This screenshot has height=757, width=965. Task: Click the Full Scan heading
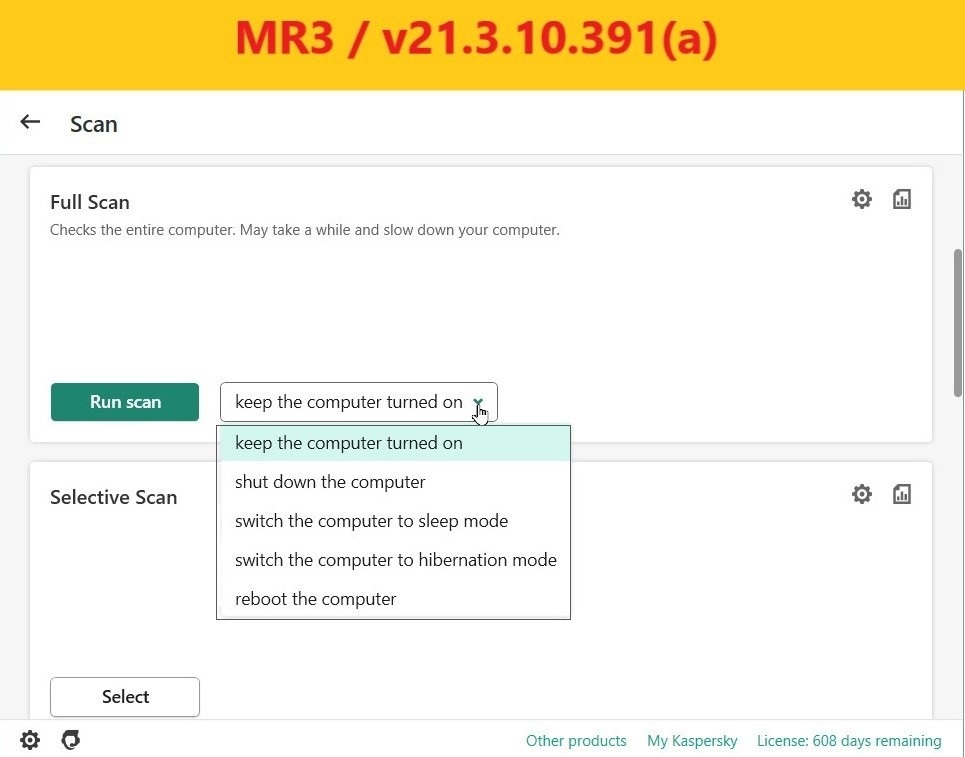click(x=90, y=202)
